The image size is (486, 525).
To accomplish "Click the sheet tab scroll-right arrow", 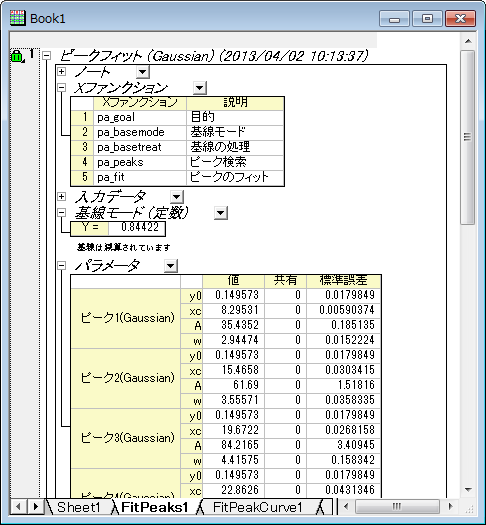I will (x=35, y=507).
